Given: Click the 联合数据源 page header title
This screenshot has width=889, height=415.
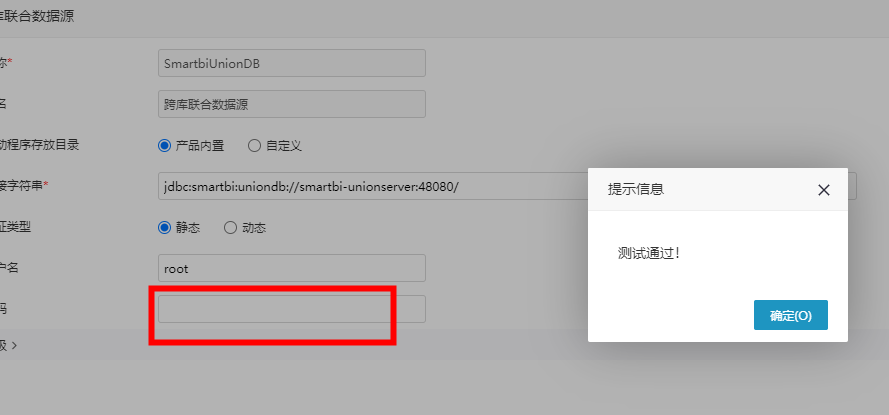Looking at the screenshot, I should (x=37, y=16).
